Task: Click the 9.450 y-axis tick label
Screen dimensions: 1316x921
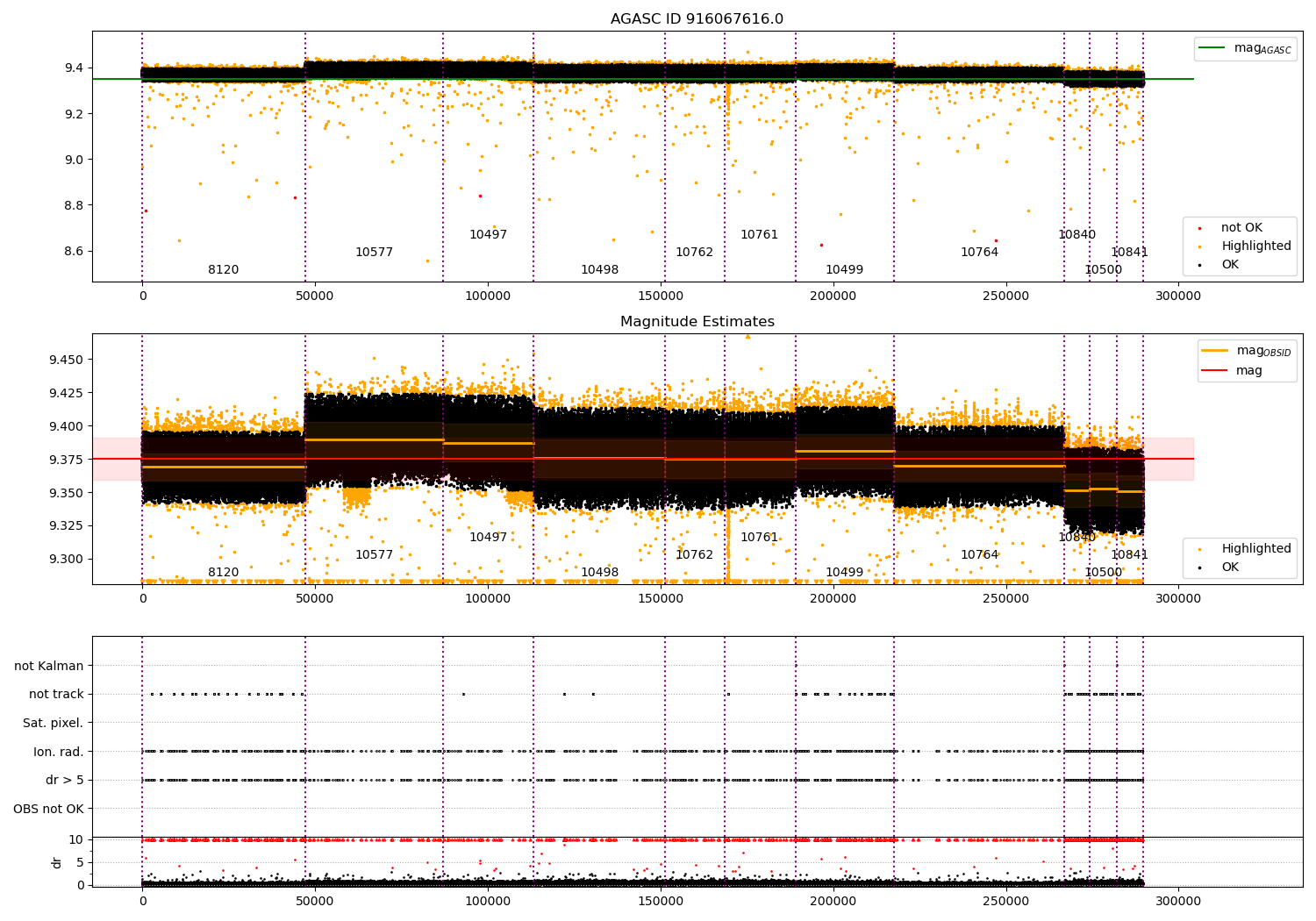Action: click(x=67, y=360)
